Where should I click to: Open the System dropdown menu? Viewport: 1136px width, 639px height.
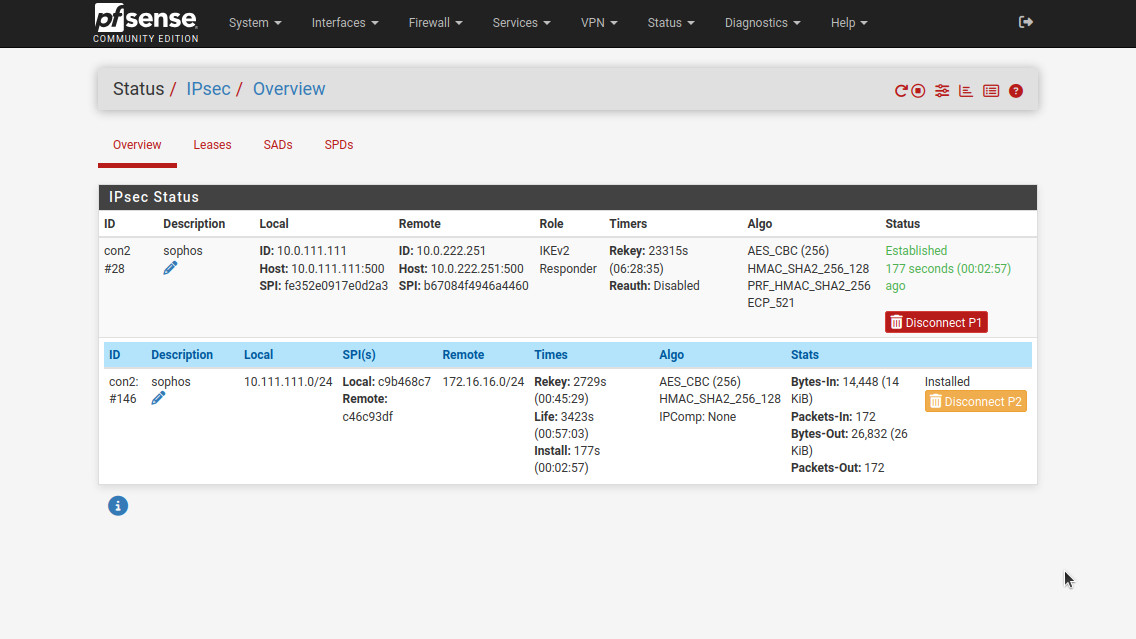[255, 23]
